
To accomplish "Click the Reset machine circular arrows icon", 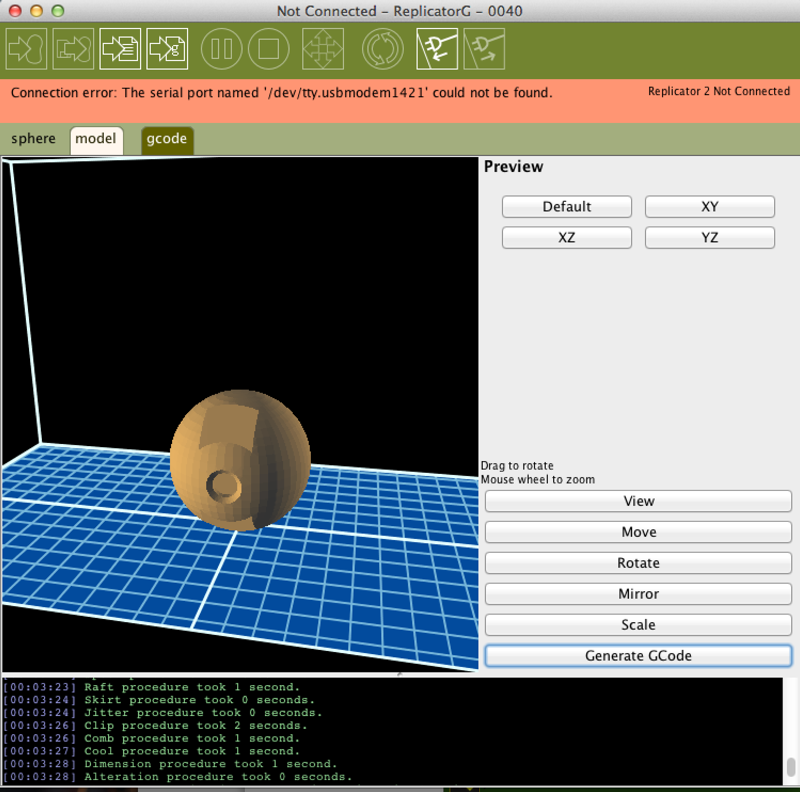I will pyautogui.click(x=383, y=49).
